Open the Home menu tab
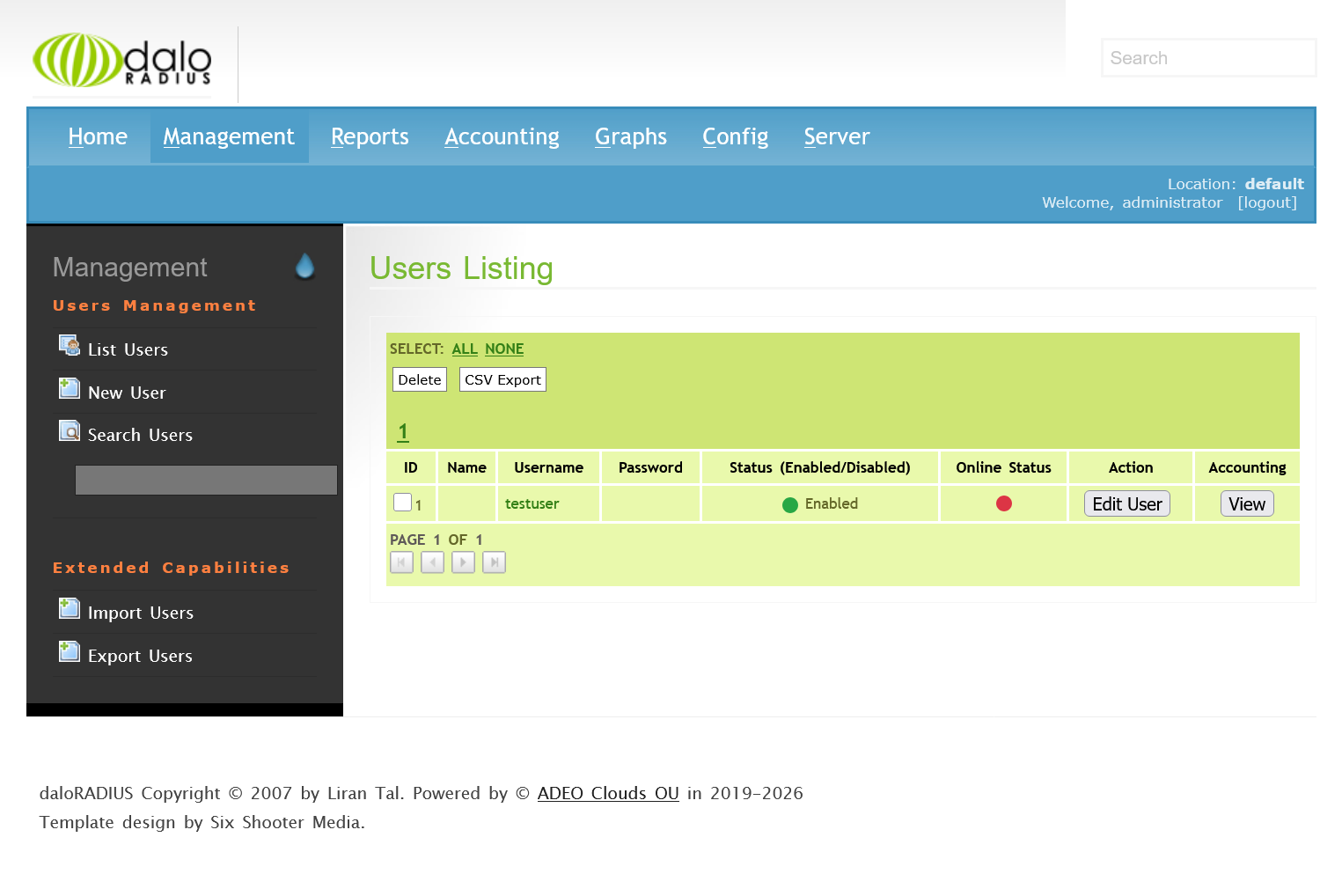1342x896 pixels. (98, 136)
